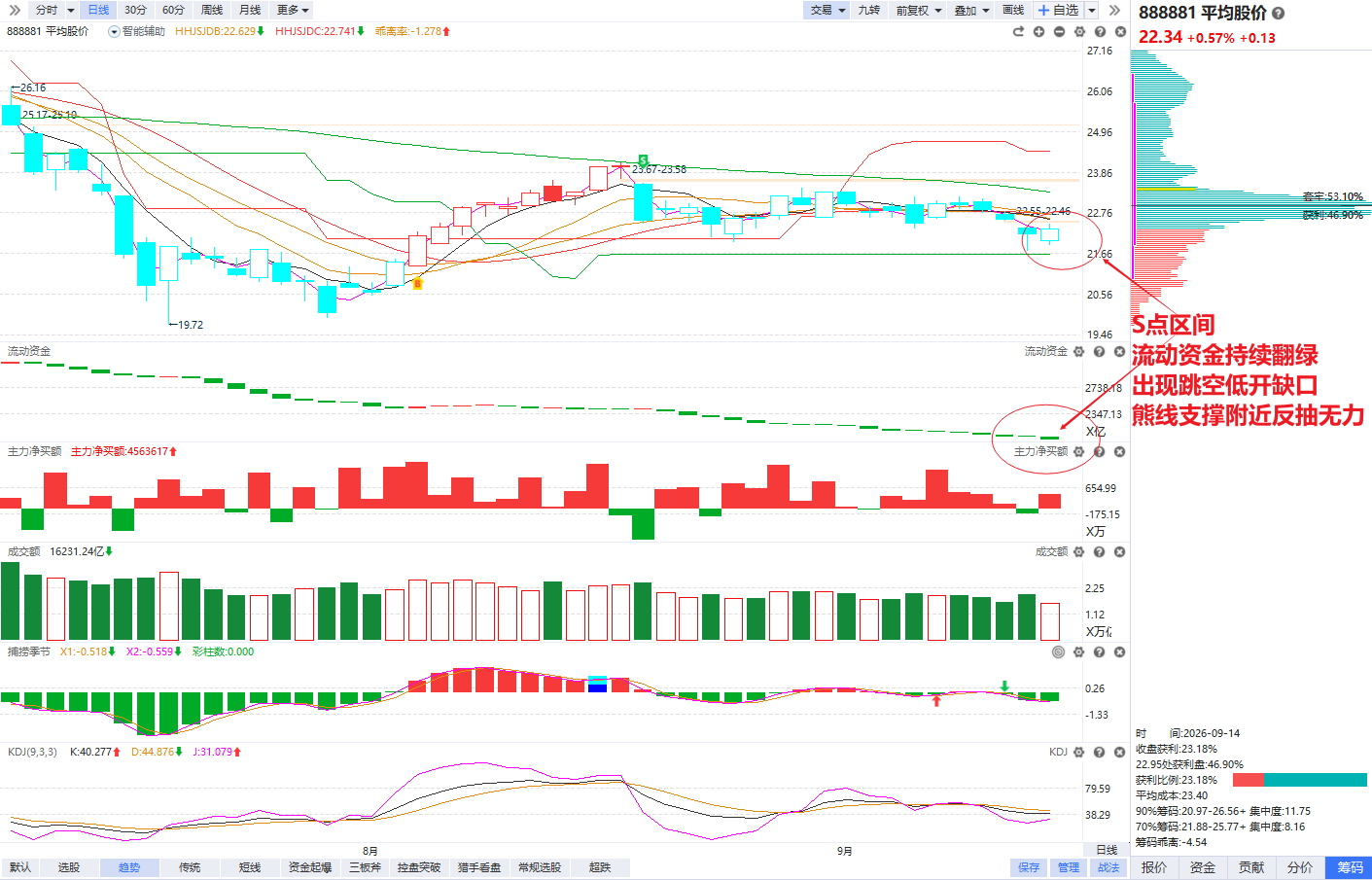Zoom out main chart with minus icon
This screenshot has height=880, width=1372.
(1059, 32)
